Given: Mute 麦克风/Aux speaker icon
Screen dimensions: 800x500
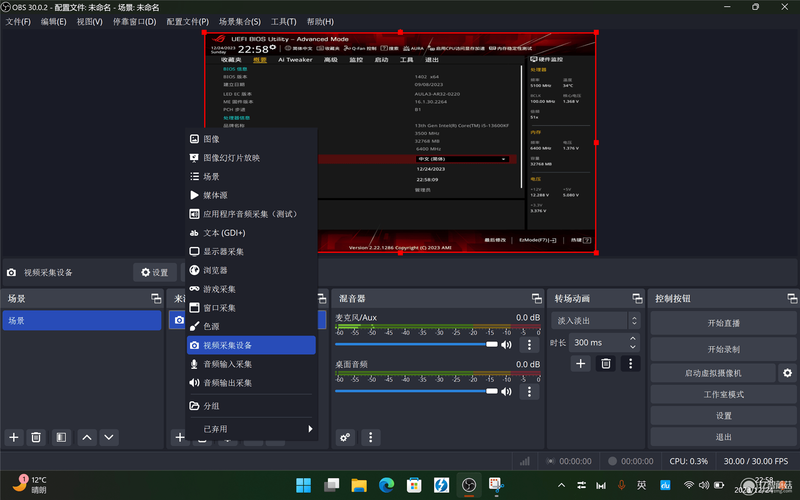Looking at the screenshot, I should (x=506, y=345).
